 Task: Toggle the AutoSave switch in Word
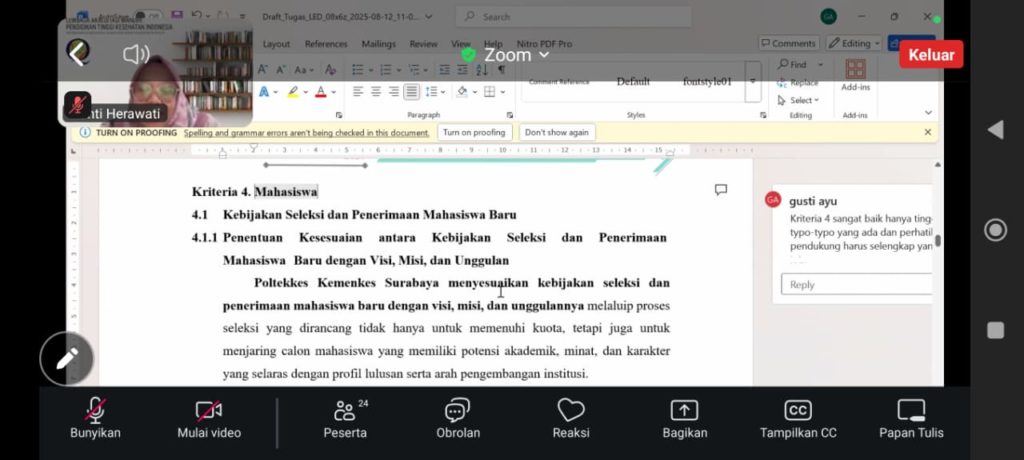(x=149, y=16)
